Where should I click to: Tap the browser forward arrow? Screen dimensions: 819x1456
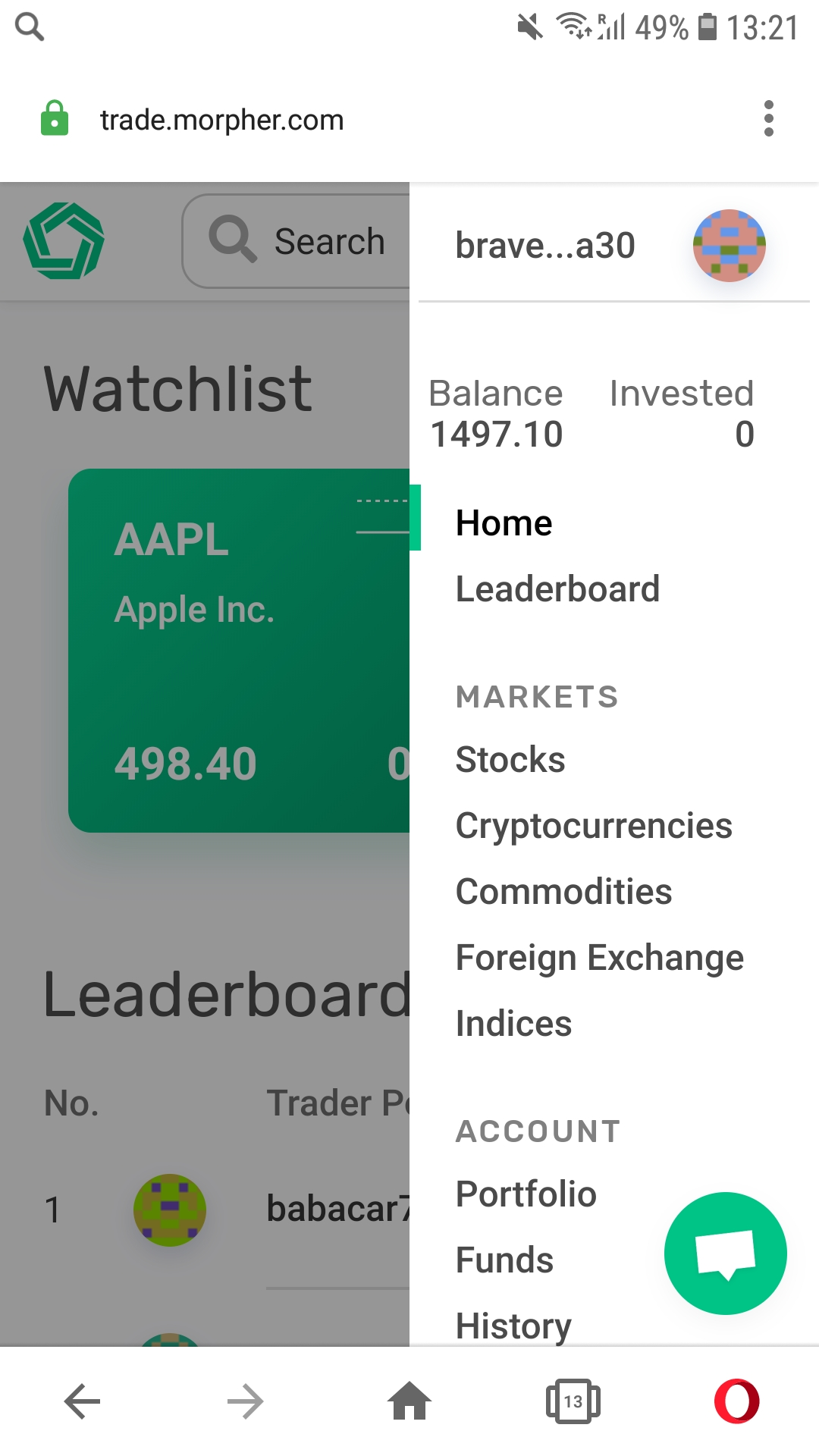point(246,1401)
